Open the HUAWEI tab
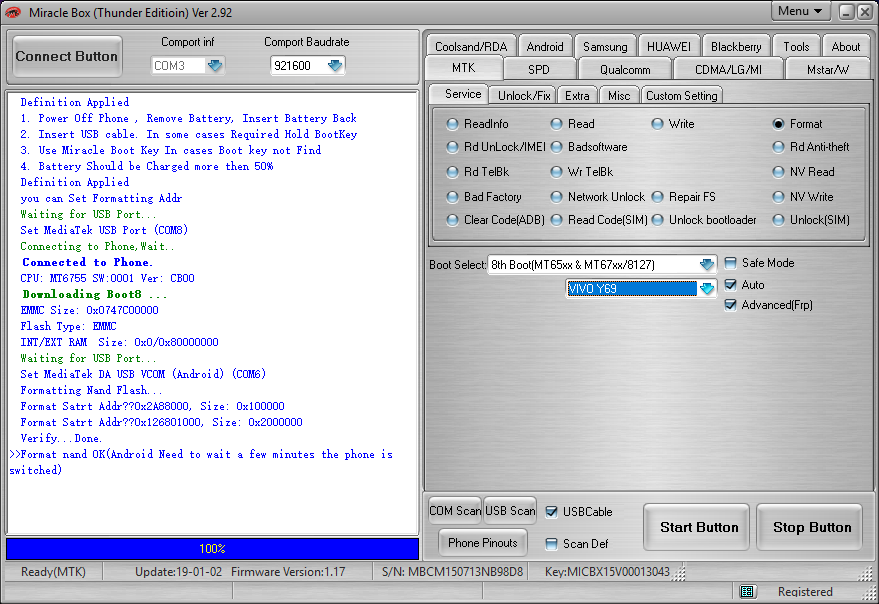 click(669, 47)
